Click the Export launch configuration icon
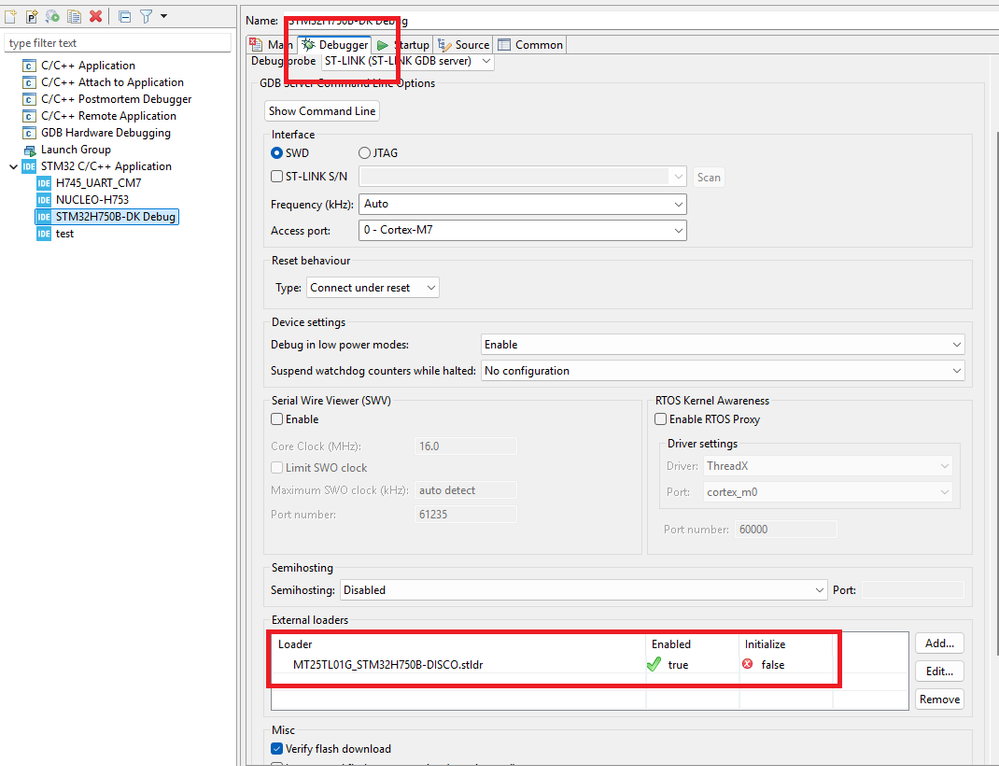The image size is (999, 766). [x=53, y=17]
